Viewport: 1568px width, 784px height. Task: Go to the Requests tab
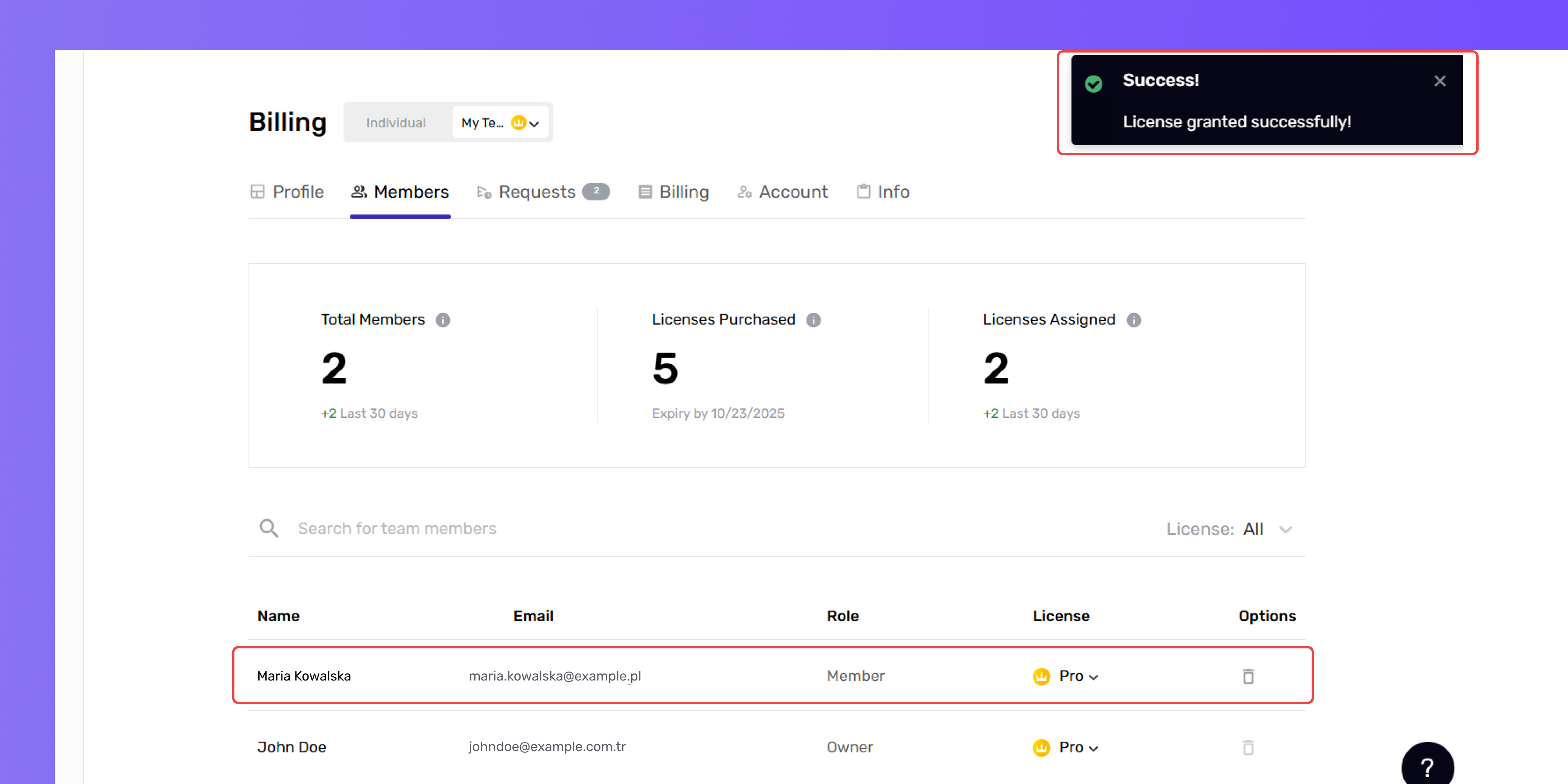pyautogui.click(x=543, y=192)
